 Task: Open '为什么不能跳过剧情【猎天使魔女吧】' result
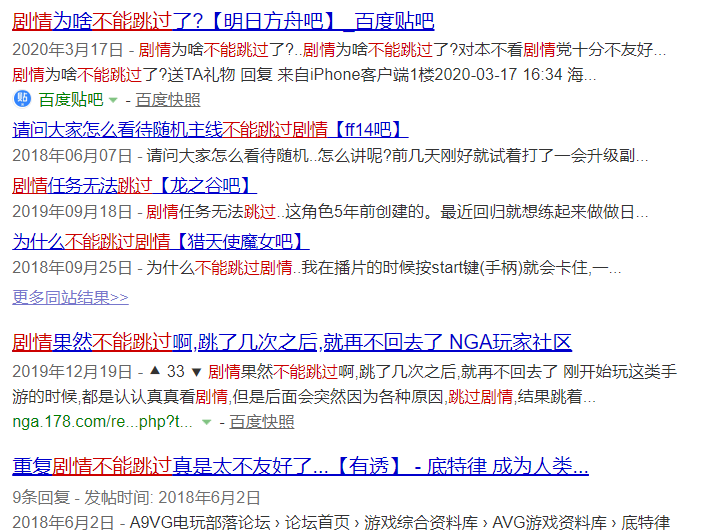tap(160, 241)
